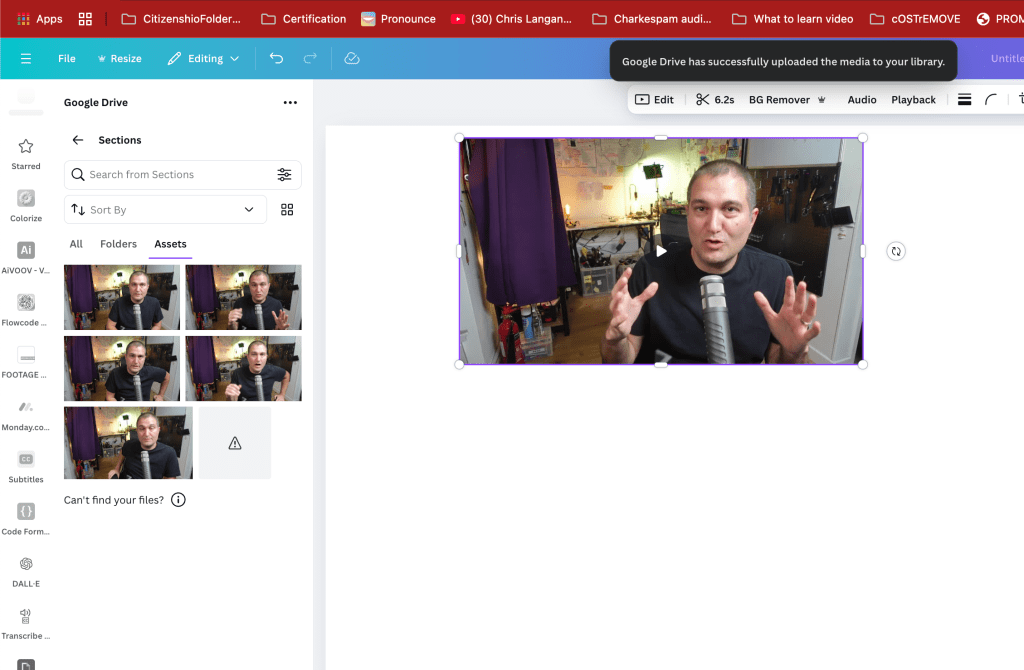The height and width of the screenshot is (670, 1024).
Task: Open the Resize option
Action: pos(120,59)
